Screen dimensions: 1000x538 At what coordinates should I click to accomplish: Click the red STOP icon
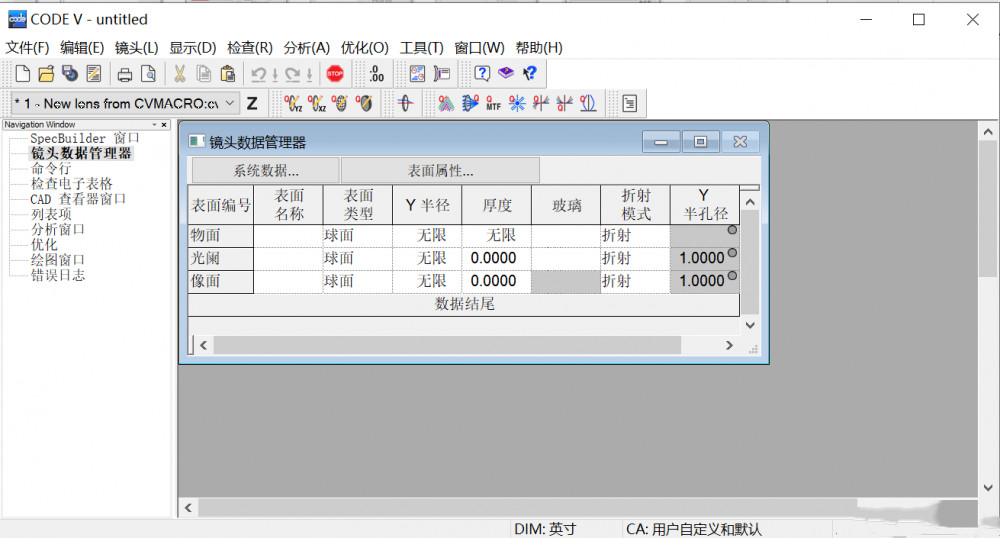pos(335,74)
